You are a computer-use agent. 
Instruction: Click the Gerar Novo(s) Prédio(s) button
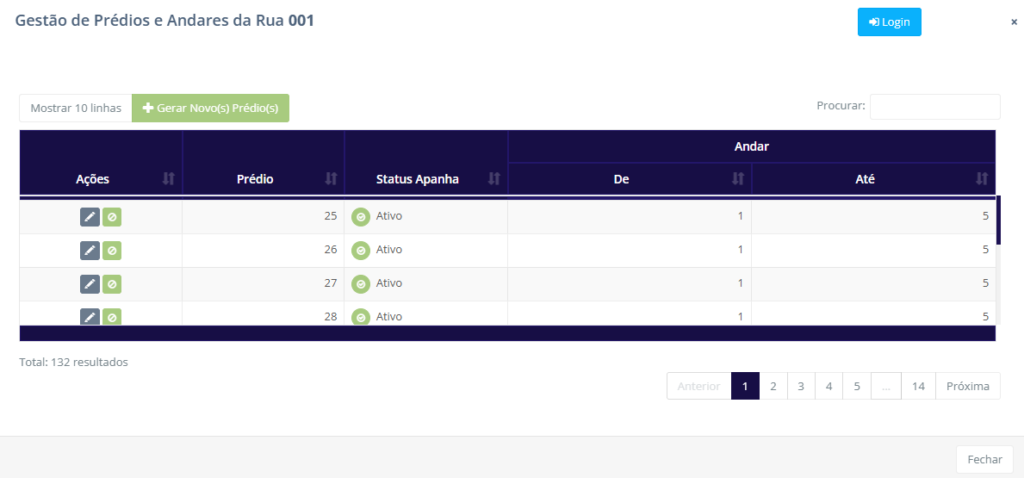point(210,108)
